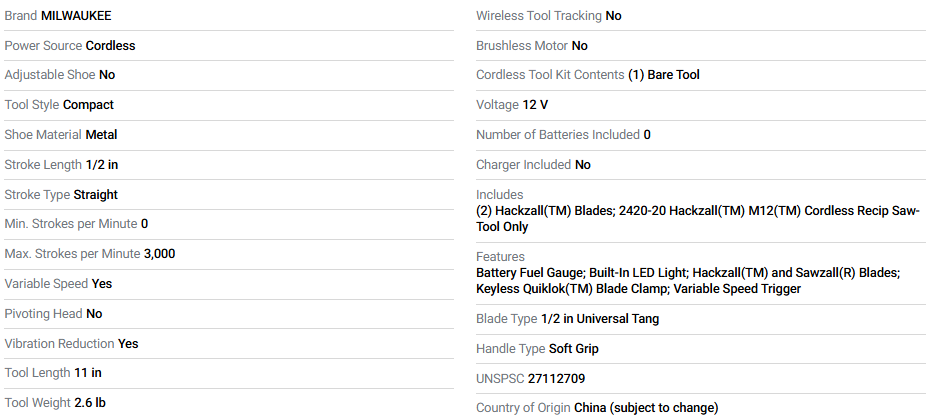
Task: Select the Brushless Motor No row
Action: pyautogui.click(x=700, y=46)
